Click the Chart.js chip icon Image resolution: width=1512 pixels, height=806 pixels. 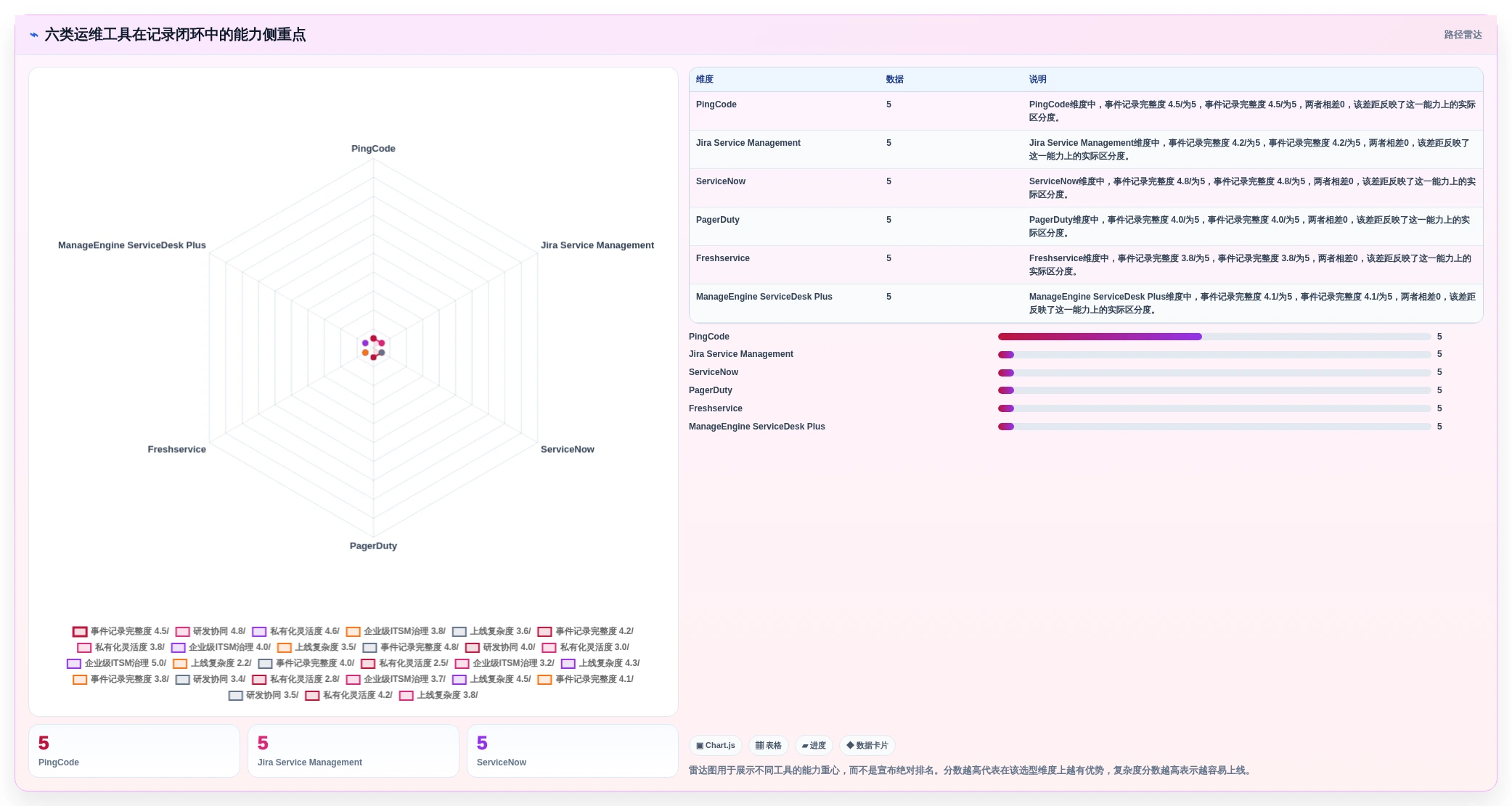coord(700,746)
